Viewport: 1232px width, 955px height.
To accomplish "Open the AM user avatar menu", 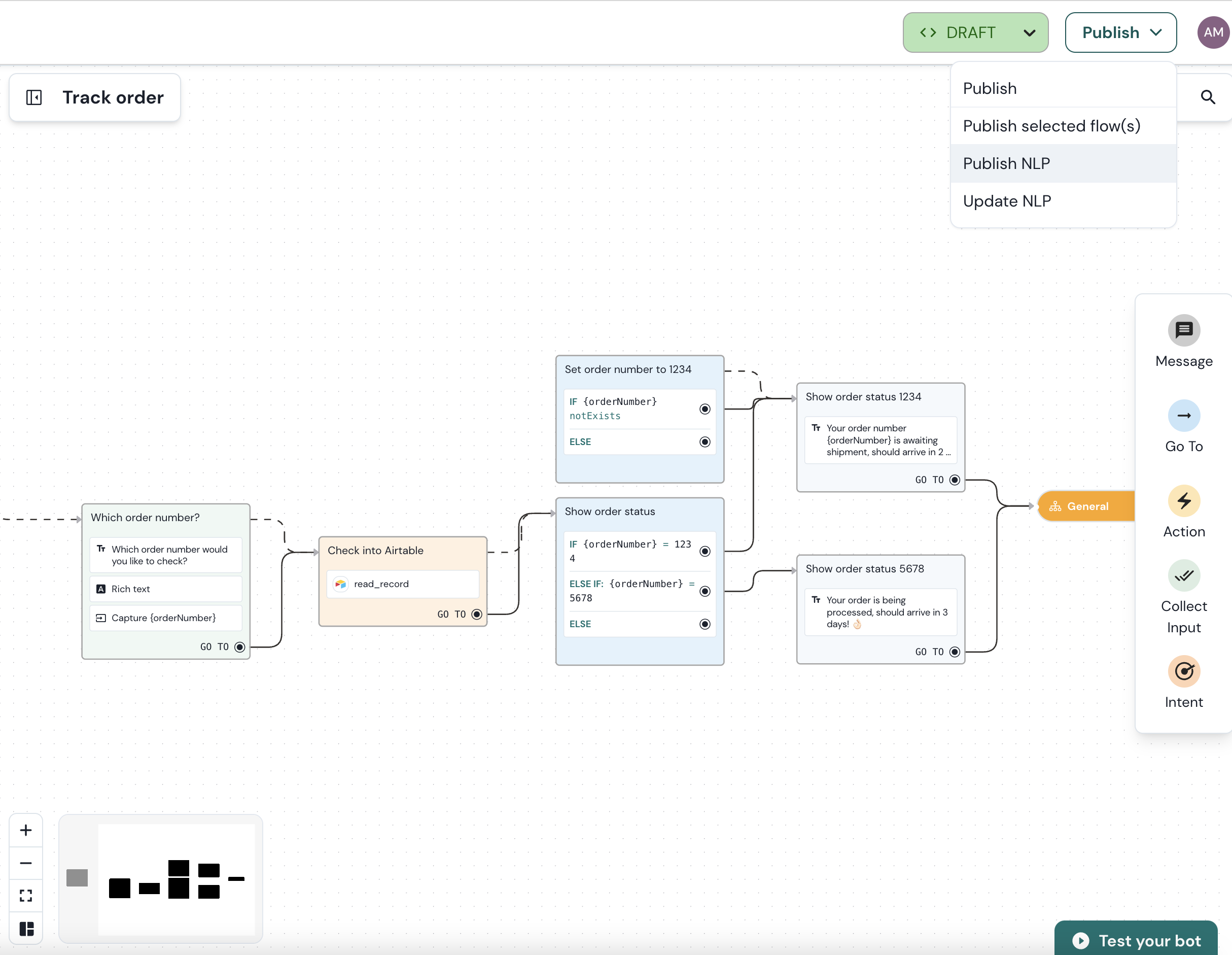I will coord(1213,33).
